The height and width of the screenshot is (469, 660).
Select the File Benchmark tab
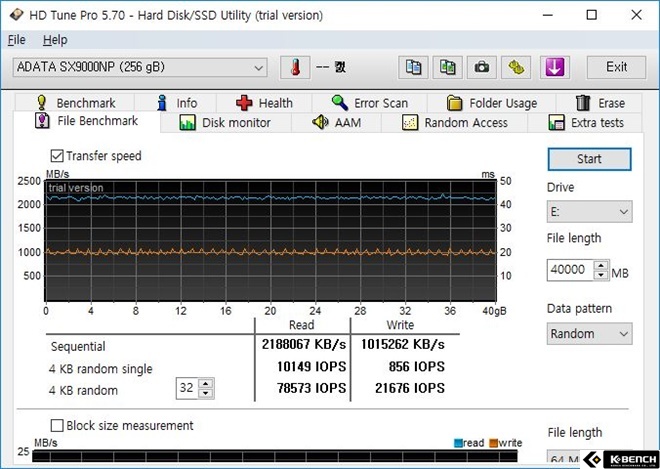[86, 121]
